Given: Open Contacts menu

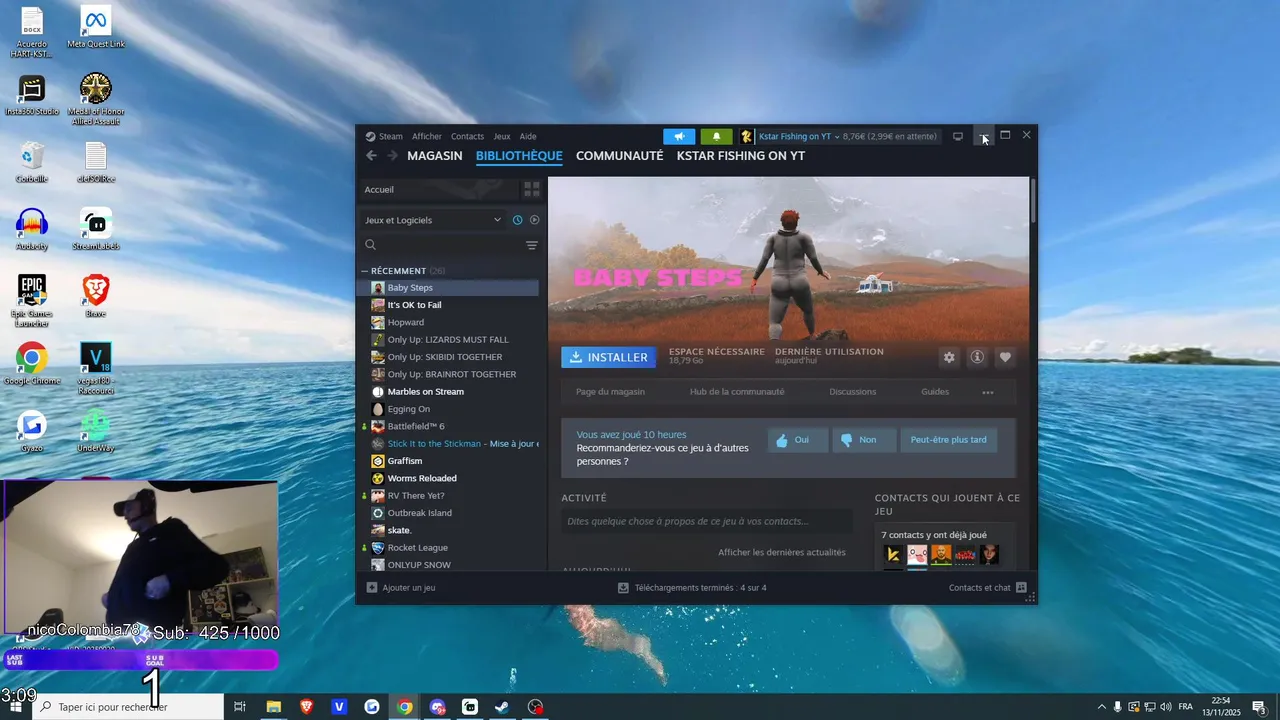Looking at the screenshot, I should tap(467, 136).
